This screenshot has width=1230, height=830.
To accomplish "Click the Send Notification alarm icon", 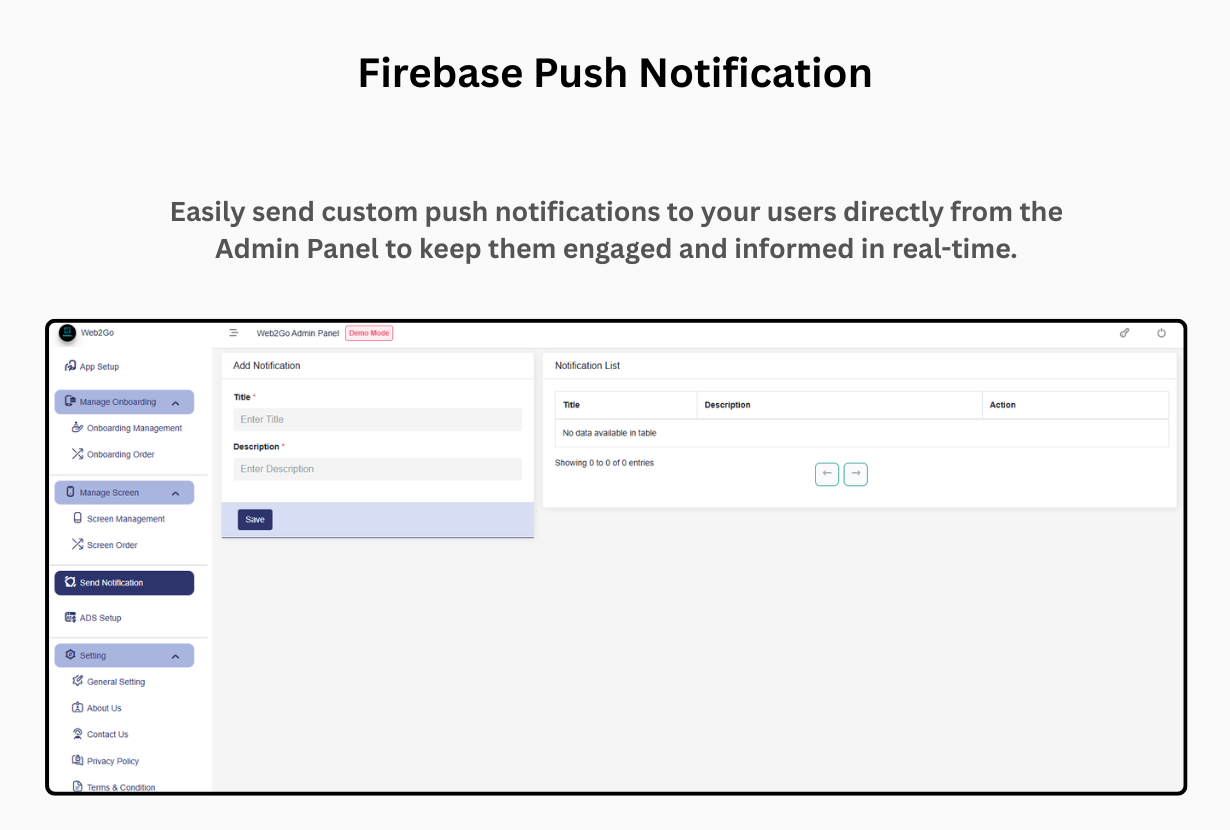I will [x=71, y=582].
